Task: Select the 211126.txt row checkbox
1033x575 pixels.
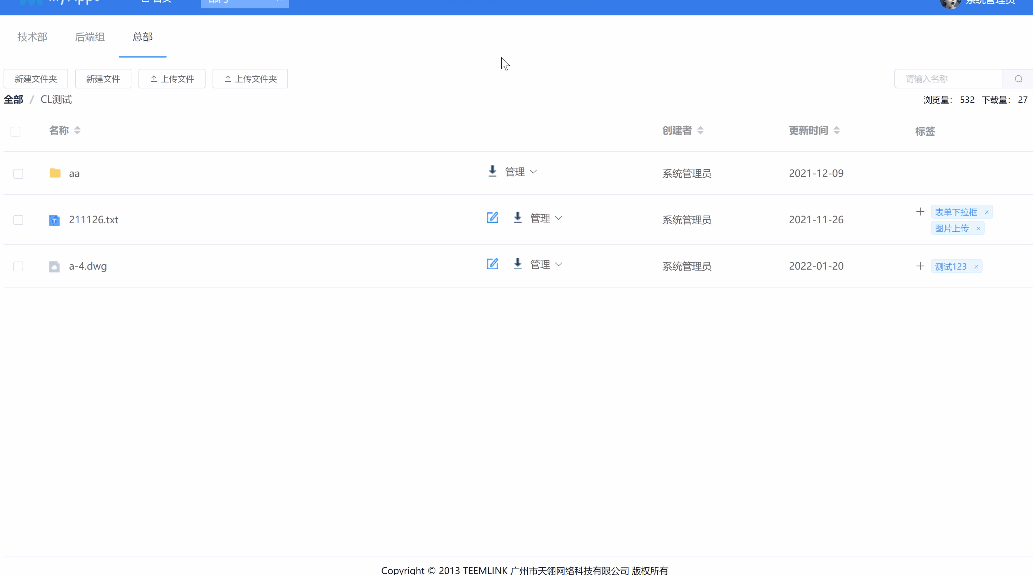Action: 18,220
